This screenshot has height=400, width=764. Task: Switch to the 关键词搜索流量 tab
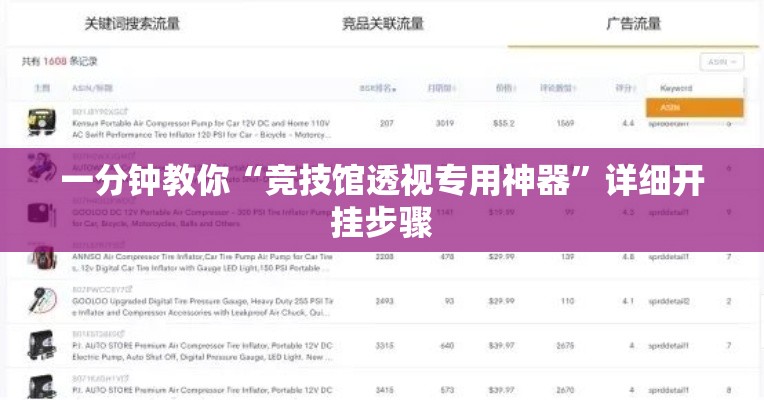click(132, 23)
